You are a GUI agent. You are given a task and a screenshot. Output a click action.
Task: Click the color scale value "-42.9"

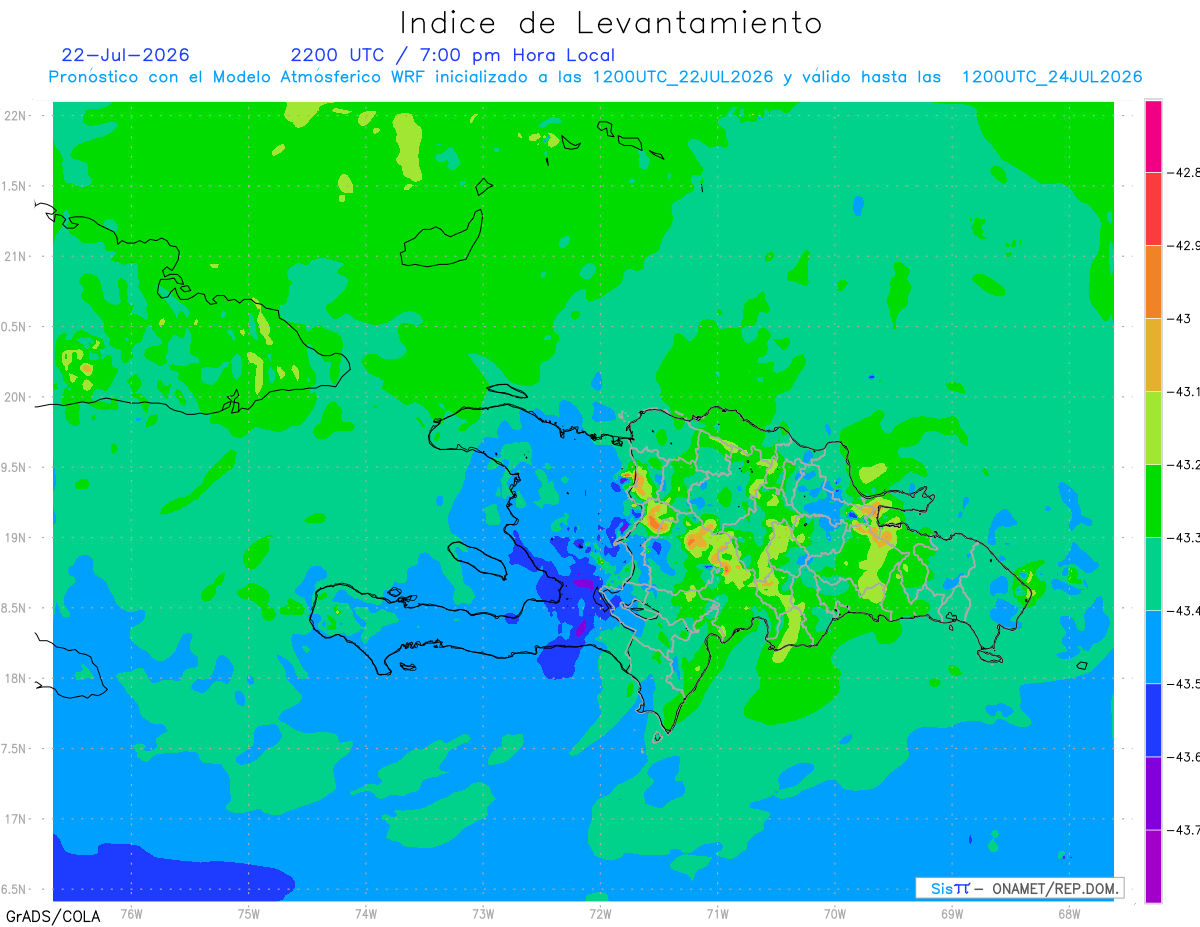pyautogui.click(x=1184, y=245)
